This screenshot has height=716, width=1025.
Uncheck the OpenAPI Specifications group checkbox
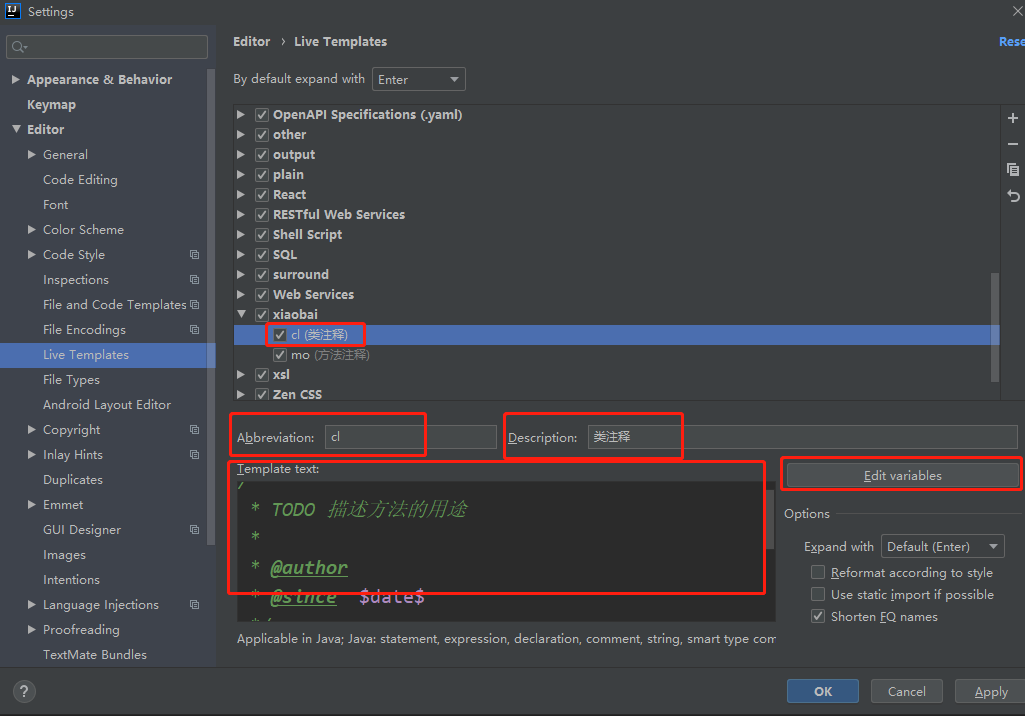(x=262, y=114)
